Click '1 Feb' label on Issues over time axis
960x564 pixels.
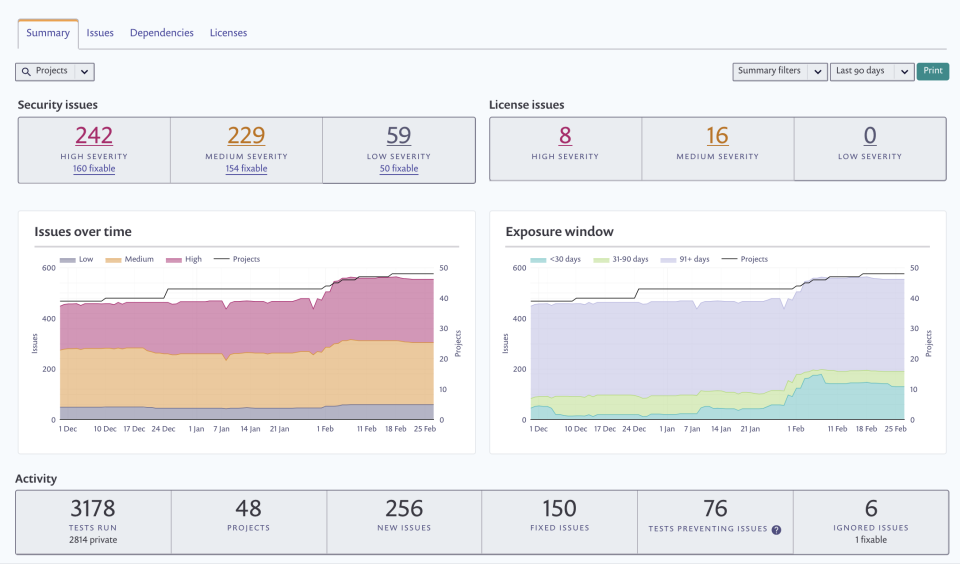pos(325,429)
